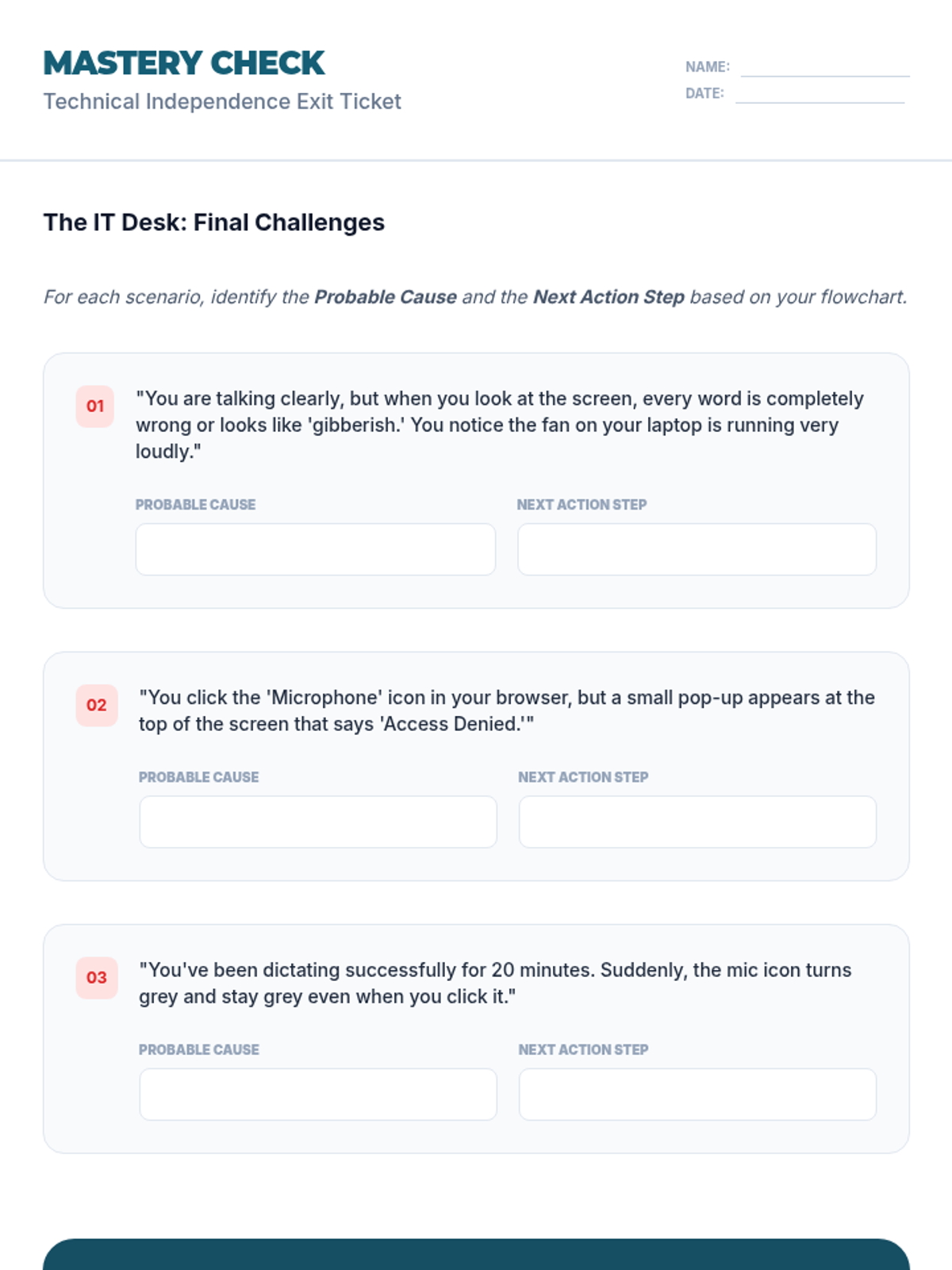Focus scenario 02 Next Action Step box
Screen dimensions: 952x1270
tap(697, 822)
